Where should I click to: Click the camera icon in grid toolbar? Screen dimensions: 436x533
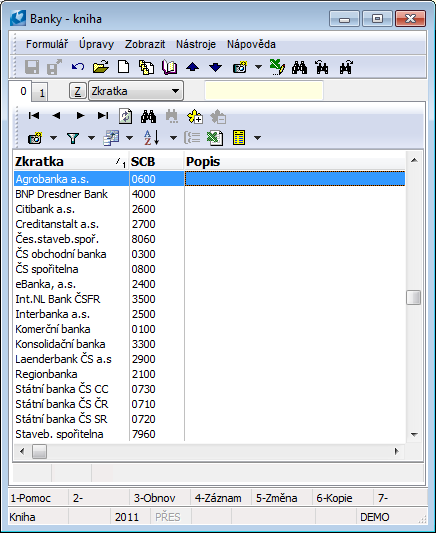coord(35,138)
